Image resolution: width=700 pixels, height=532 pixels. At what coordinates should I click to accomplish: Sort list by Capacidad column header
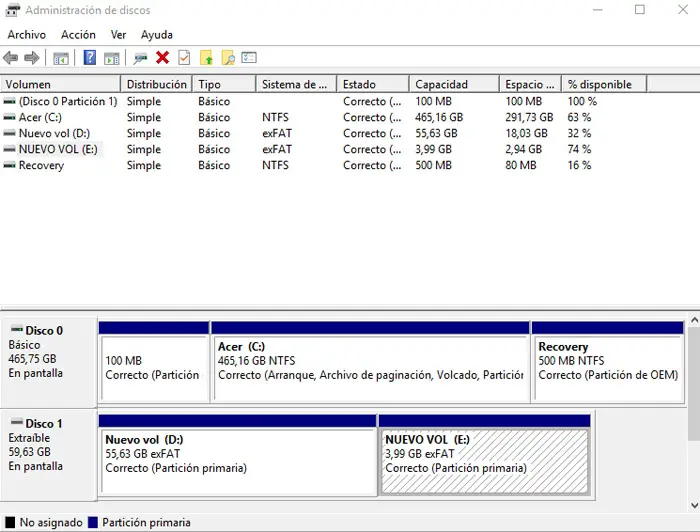(440, 85)
